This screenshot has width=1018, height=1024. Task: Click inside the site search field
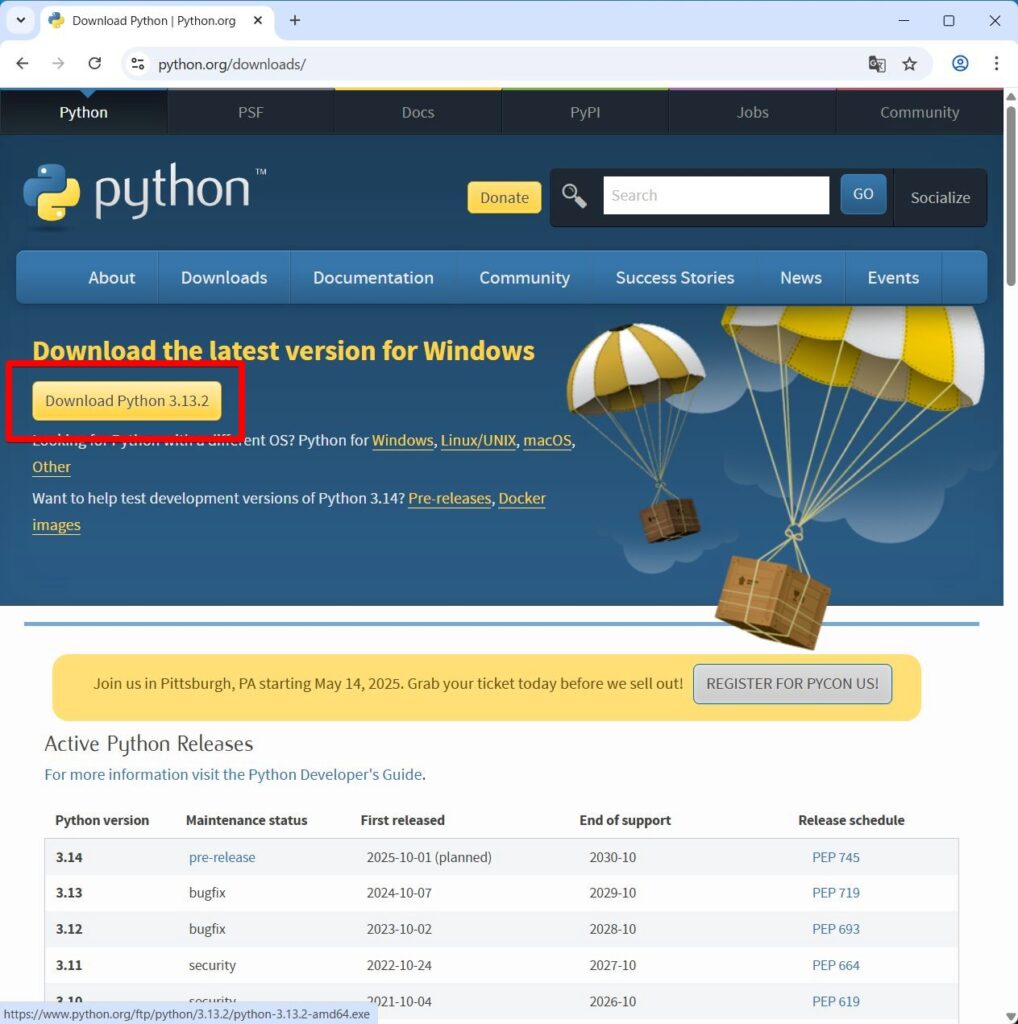click(x=715, y=195)
